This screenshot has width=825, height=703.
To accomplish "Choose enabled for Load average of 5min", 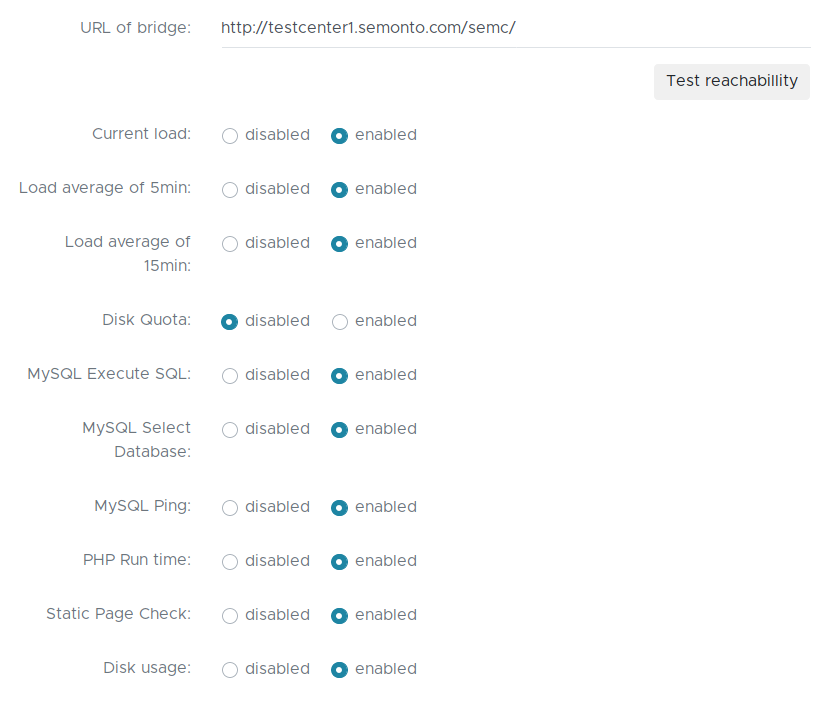I will pos(340,189).
